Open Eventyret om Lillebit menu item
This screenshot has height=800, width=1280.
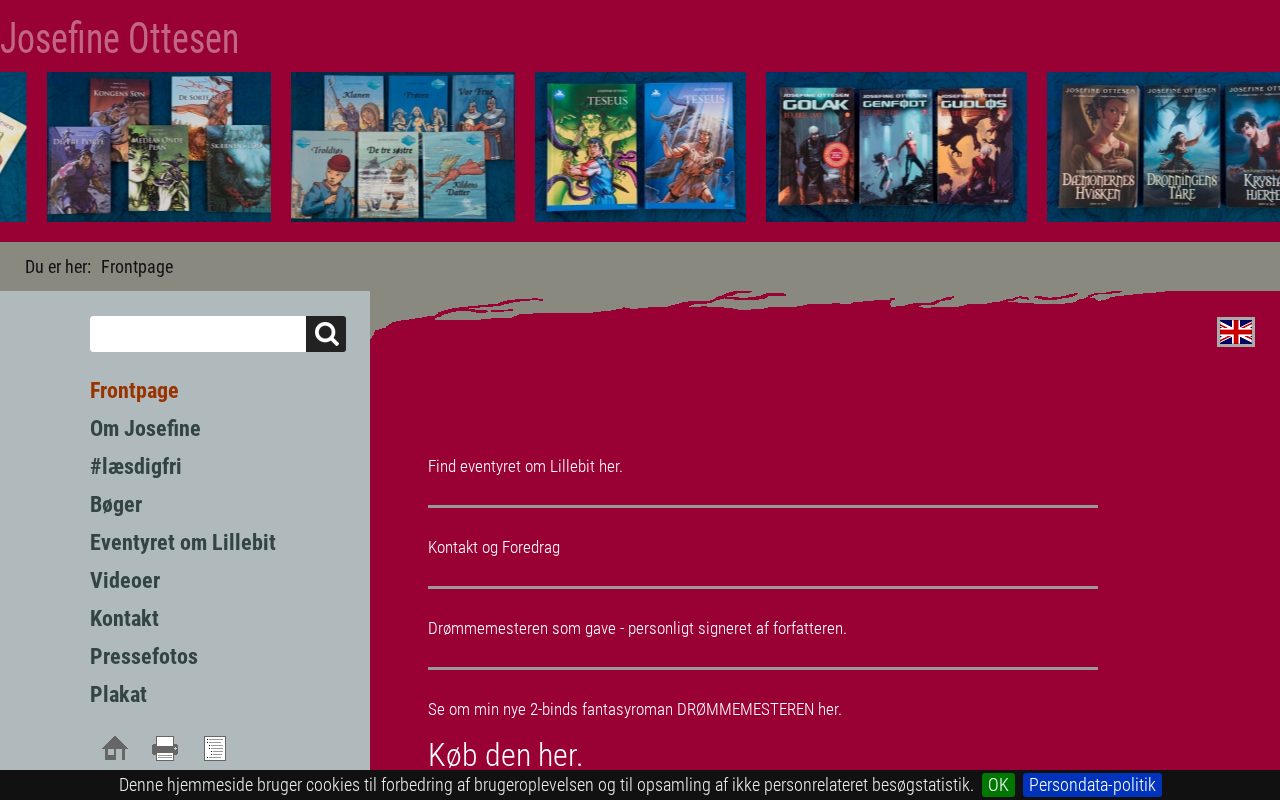coord(183,542)
